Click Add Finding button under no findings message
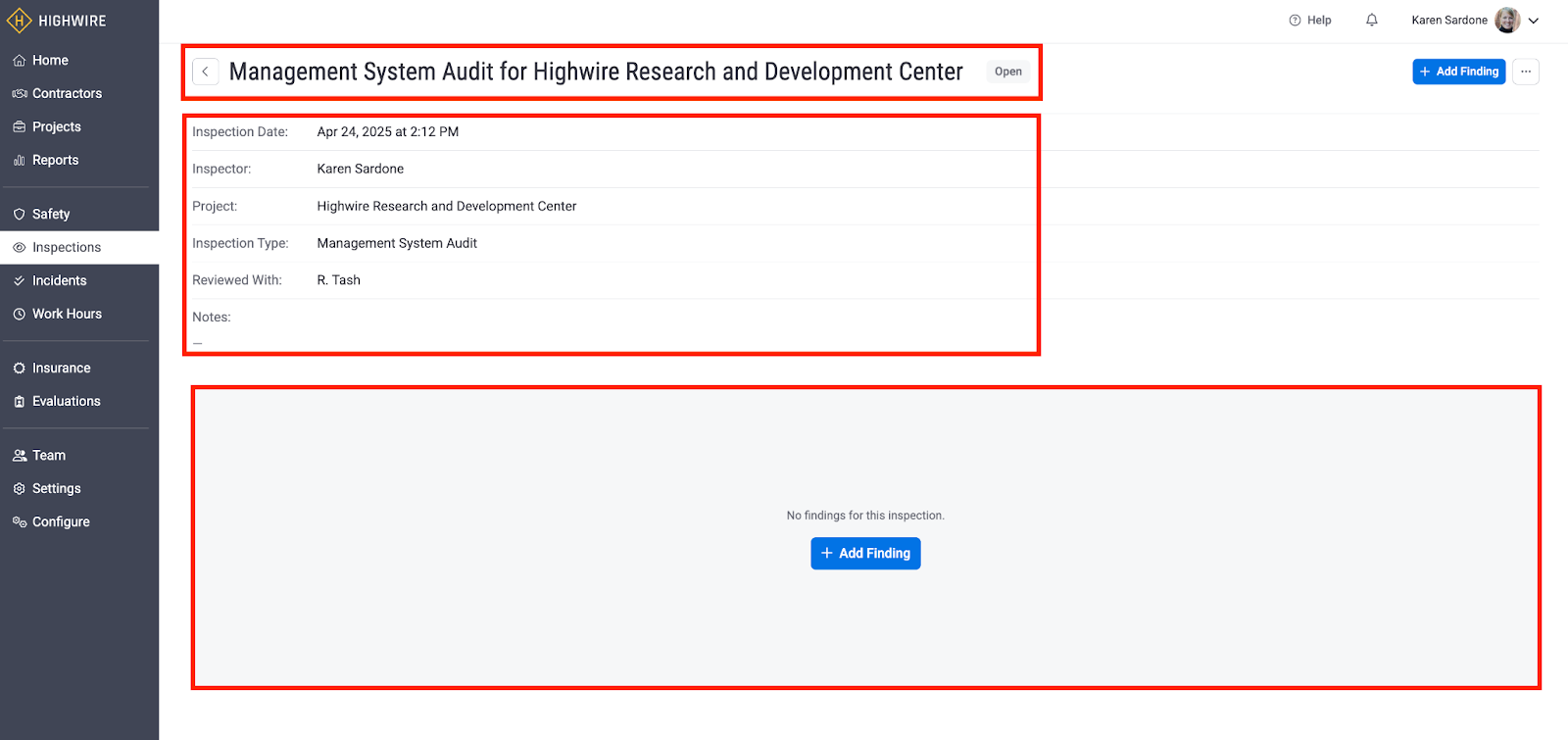This screenshot has width=1568, height=740. 865,554
